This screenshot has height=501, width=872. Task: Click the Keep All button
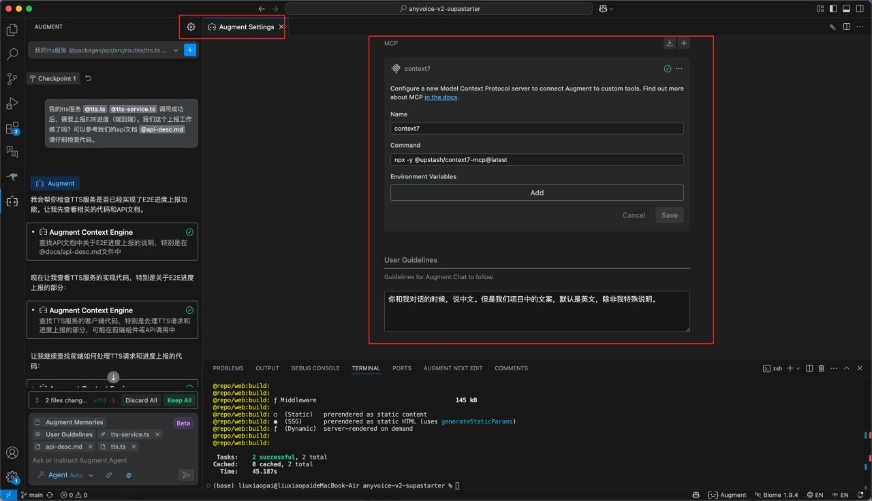(x=179, y=400)
